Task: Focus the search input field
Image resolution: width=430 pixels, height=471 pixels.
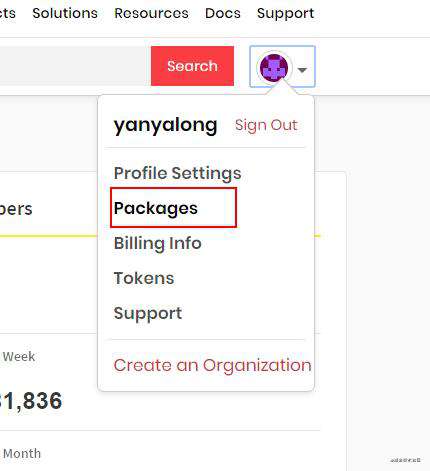Action: coord(75,66)
